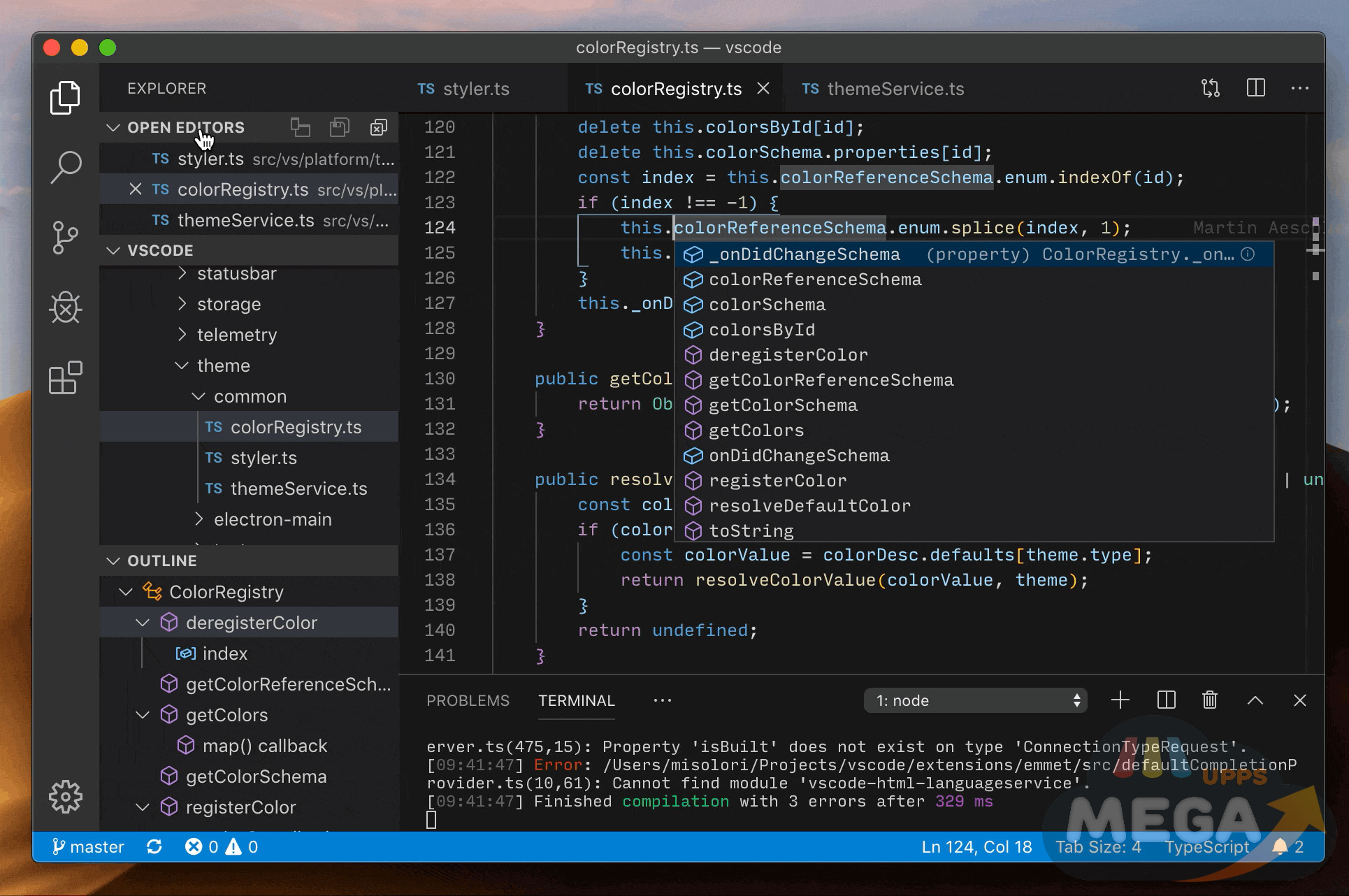
Task: Open the Source Control view
Action: point(65,238)
